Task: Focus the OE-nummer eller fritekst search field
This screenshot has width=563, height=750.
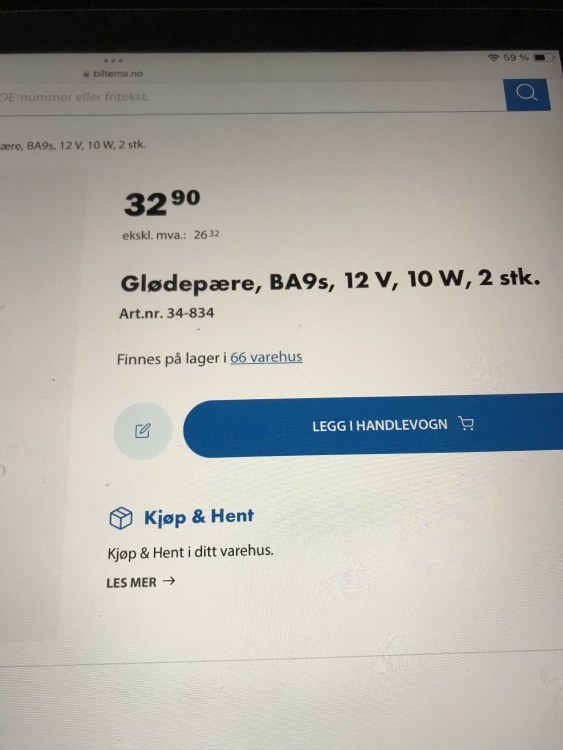Action: pyautogui.click(x=251, y=98)
